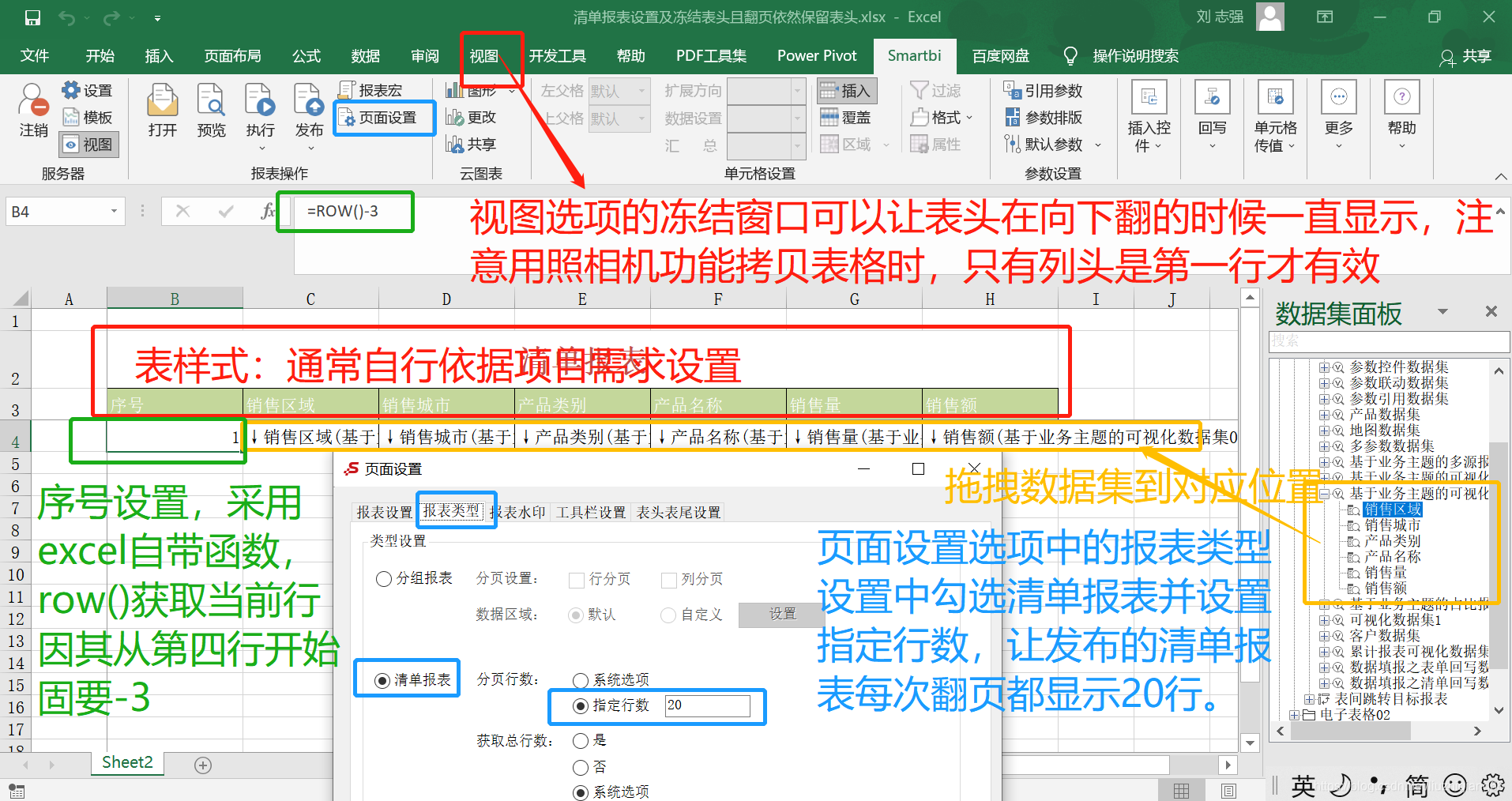Click the 回写 write-back icon
Viewport: 1512px width, 801px height.
point(1212,97)
